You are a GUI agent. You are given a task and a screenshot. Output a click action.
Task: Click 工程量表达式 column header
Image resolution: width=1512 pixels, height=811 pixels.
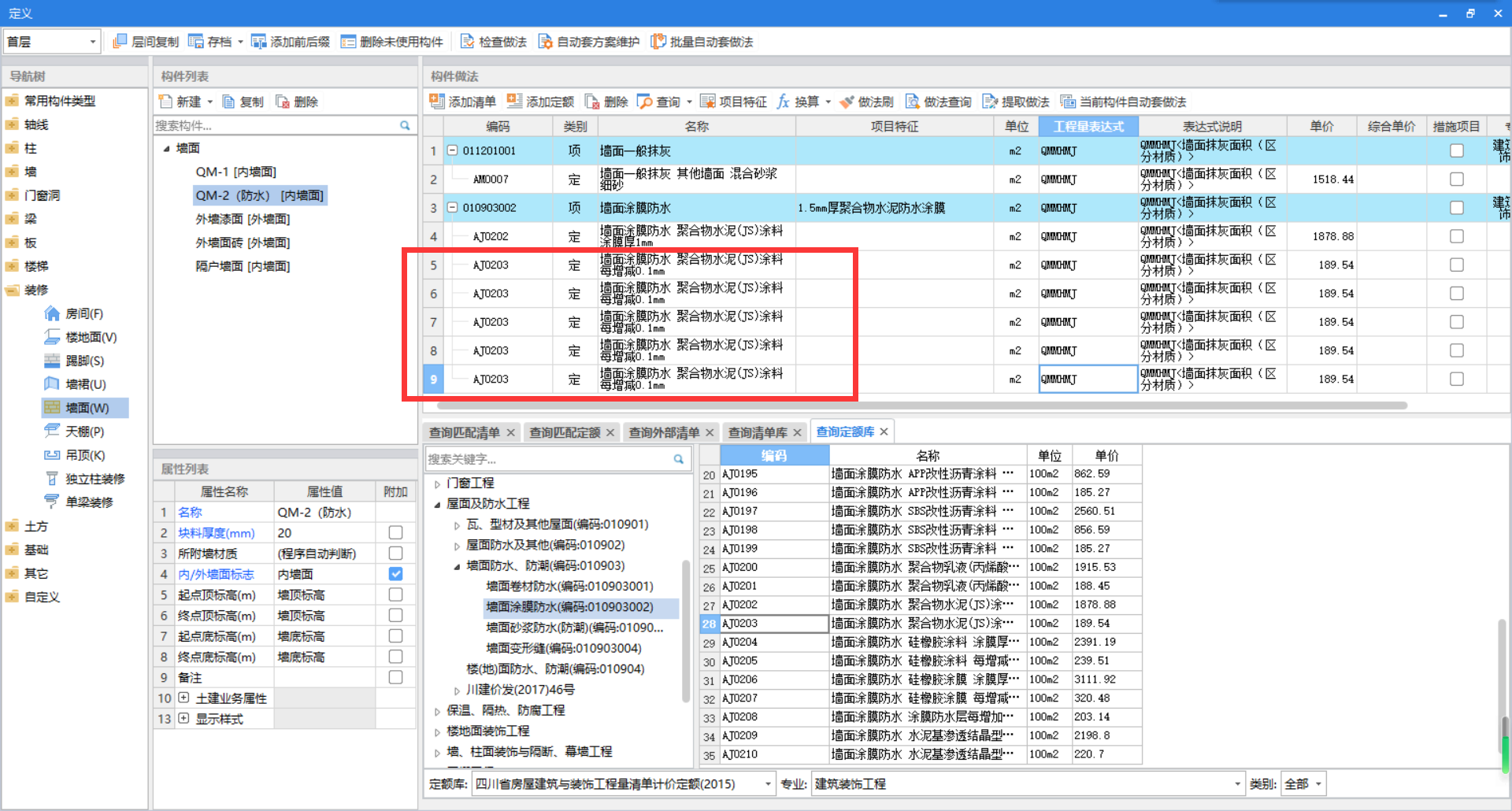coord(1088,126)
